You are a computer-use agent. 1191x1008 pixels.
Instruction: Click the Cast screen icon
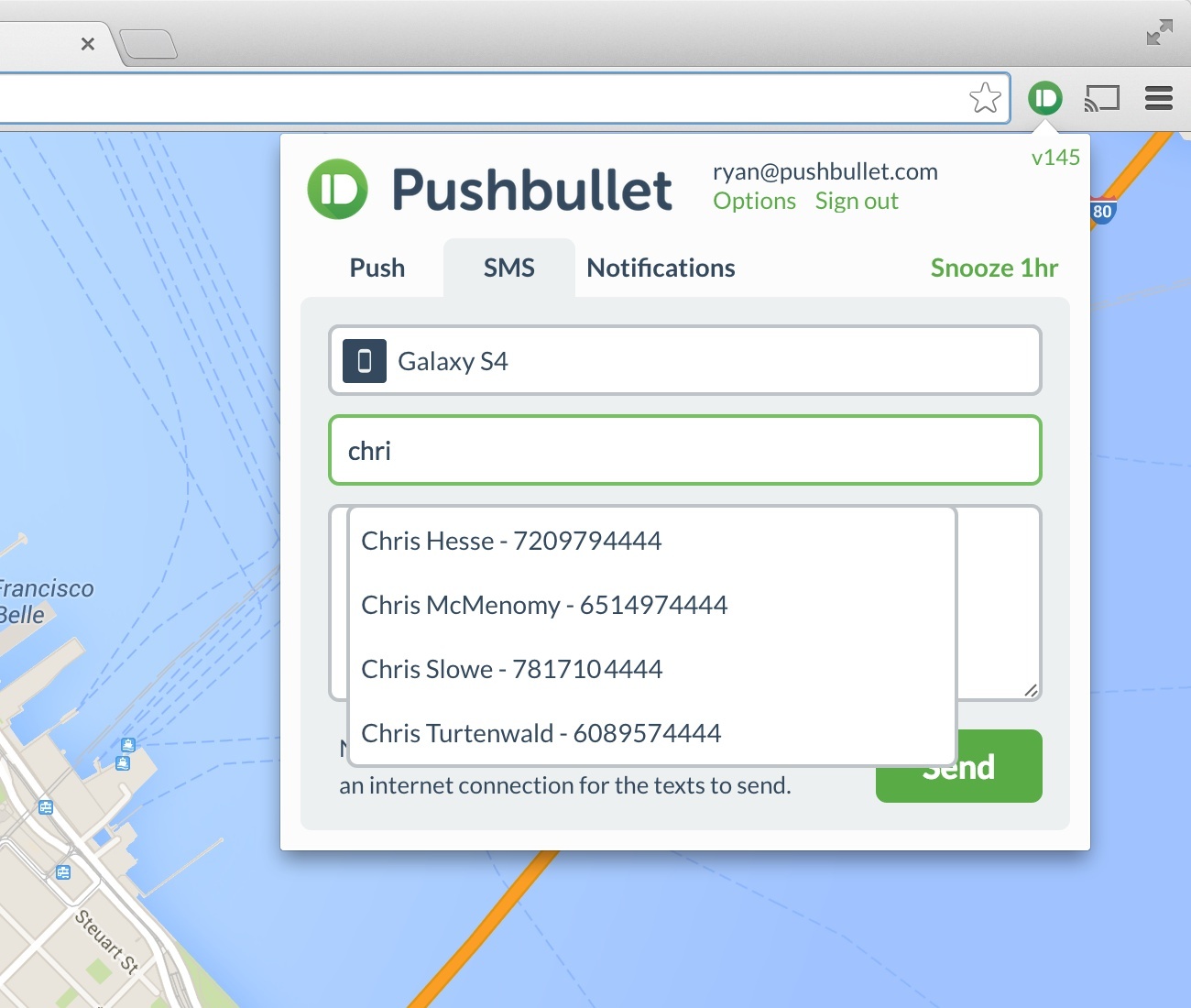click(x=1101, y=98)
